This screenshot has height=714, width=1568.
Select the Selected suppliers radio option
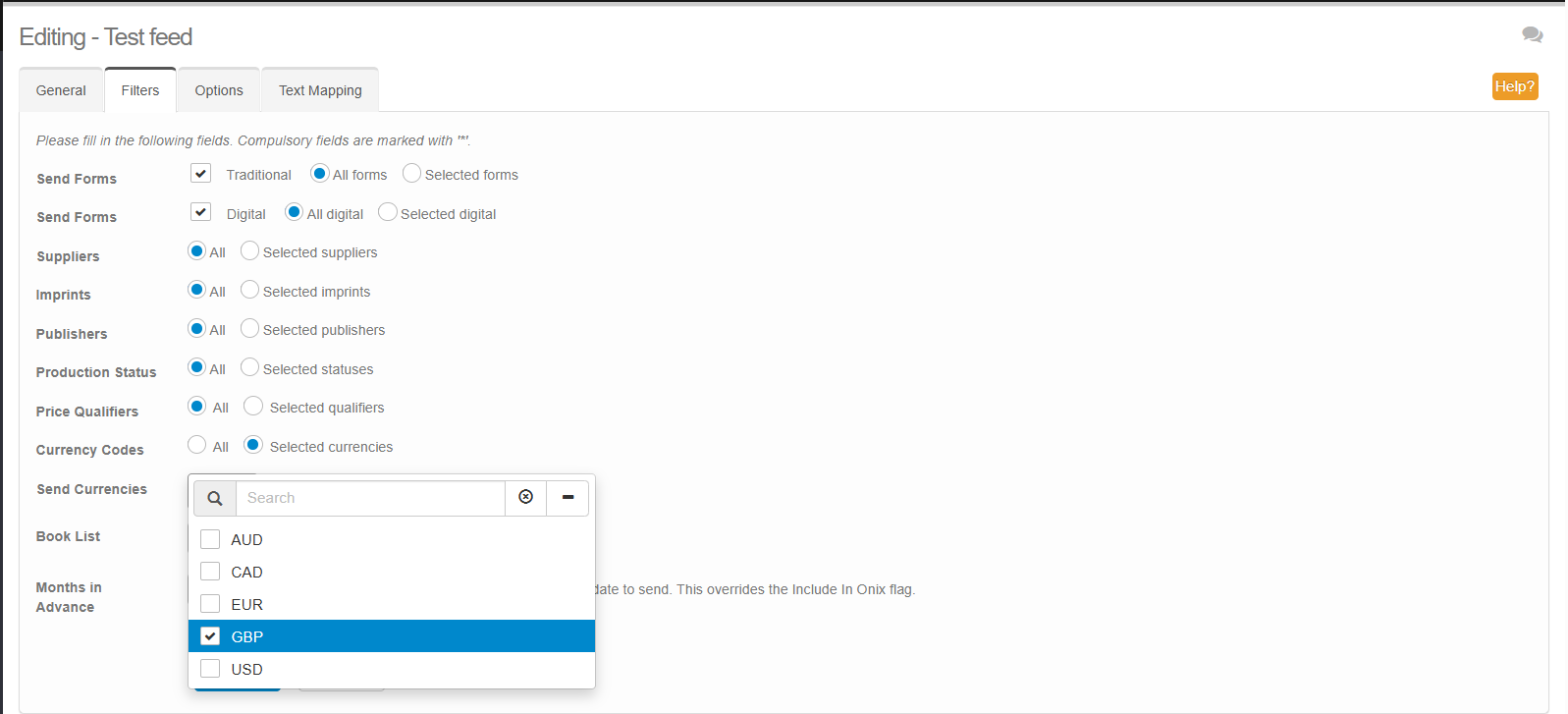tap(250, 251)
